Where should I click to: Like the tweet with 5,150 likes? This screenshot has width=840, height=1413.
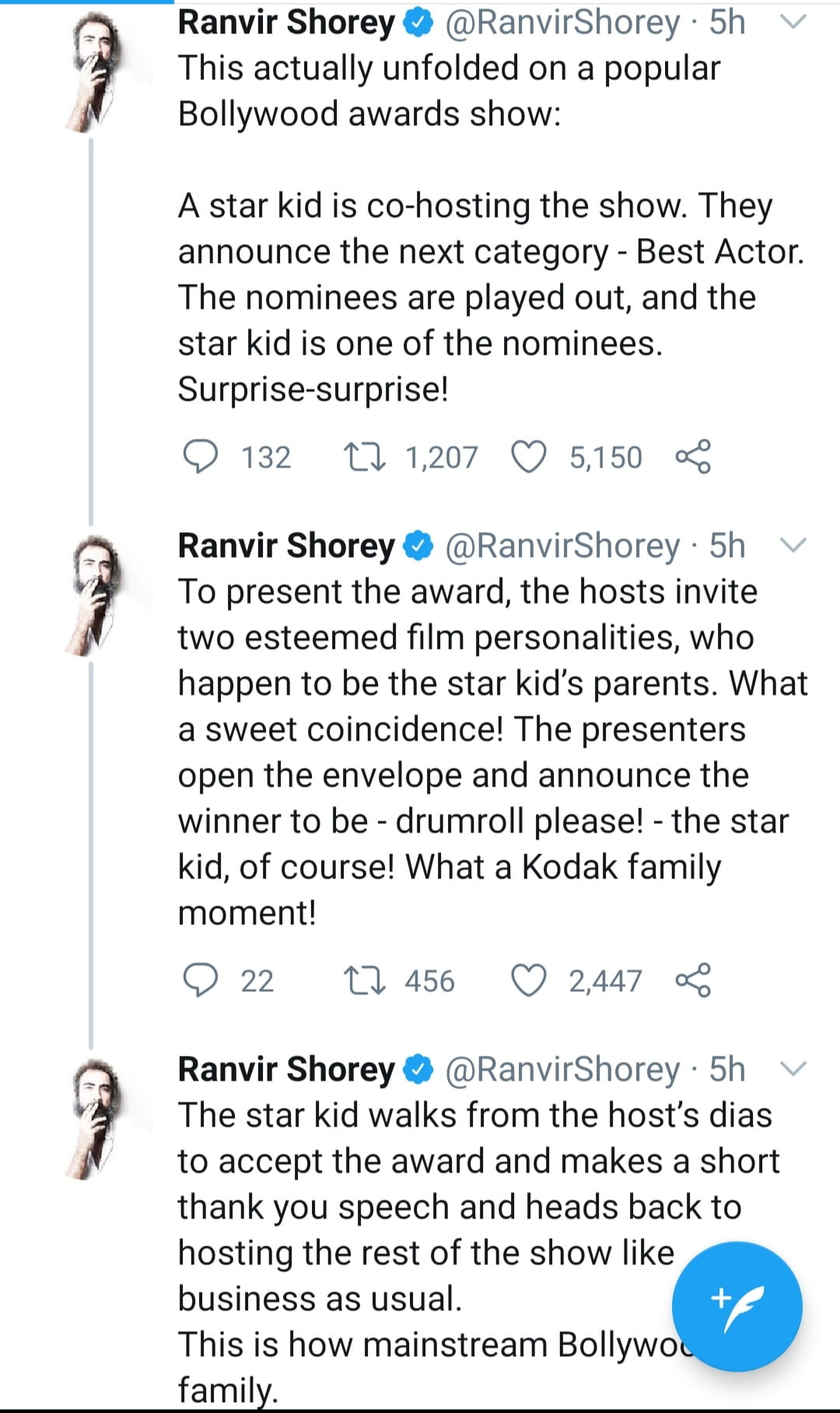(529, 457)
